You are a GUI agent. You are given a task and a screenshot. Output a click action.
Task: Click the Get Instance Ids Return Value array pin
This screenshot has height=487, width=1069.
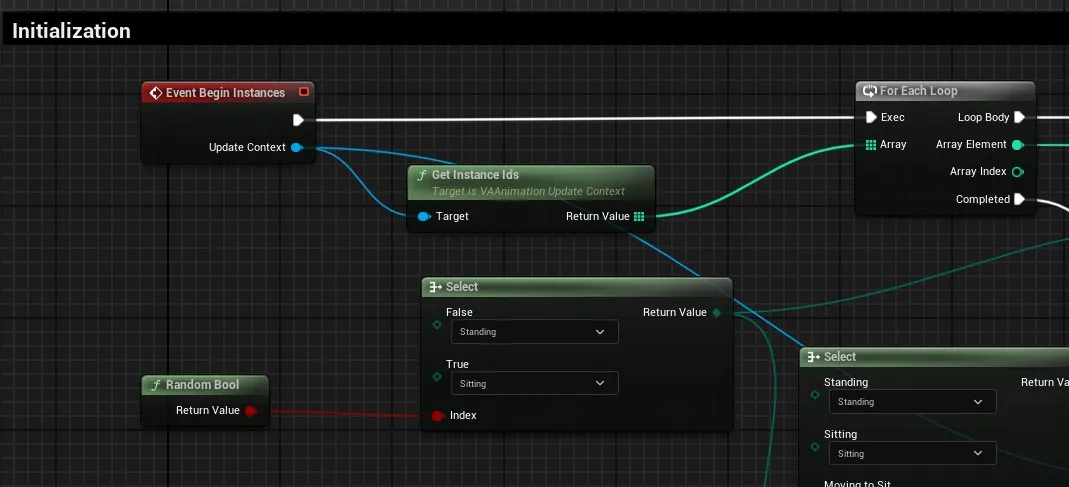639,216
